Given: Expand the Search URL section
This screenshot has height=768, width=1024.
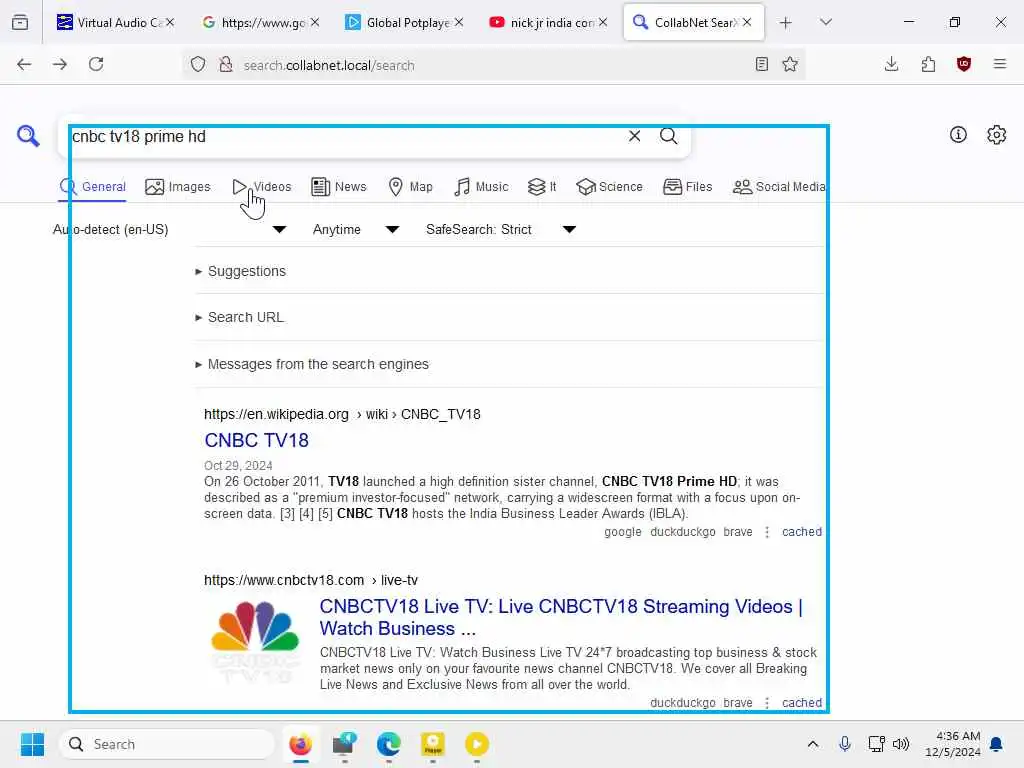Looking at the screenshot, I should (x=240, y=317).
